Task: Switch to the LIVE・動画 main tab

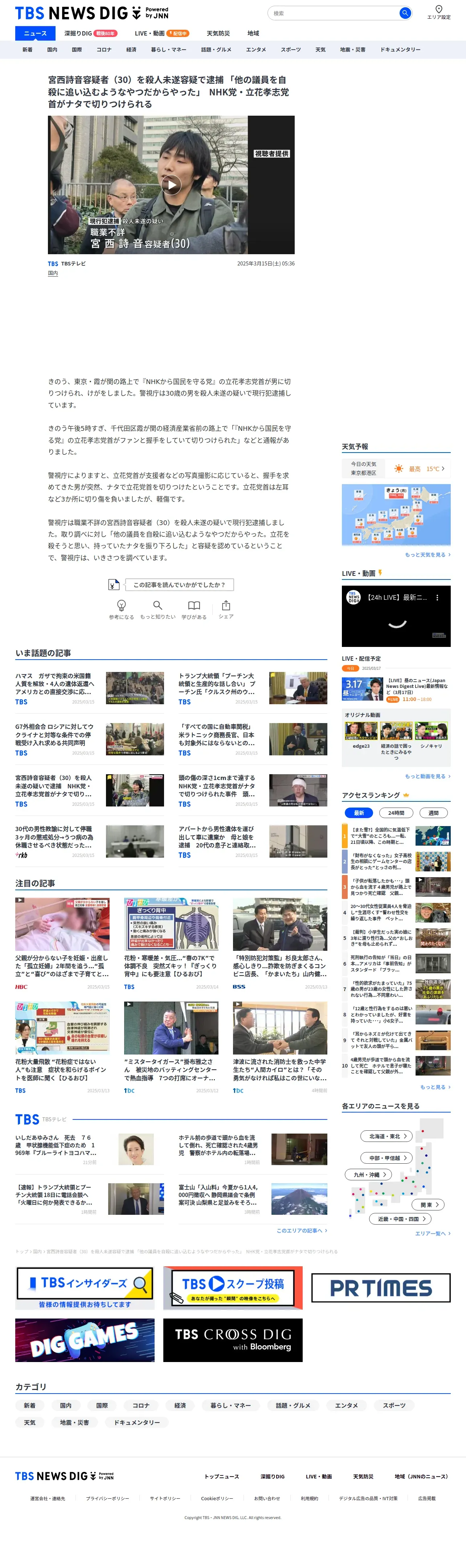Action: tap(162, 33)
